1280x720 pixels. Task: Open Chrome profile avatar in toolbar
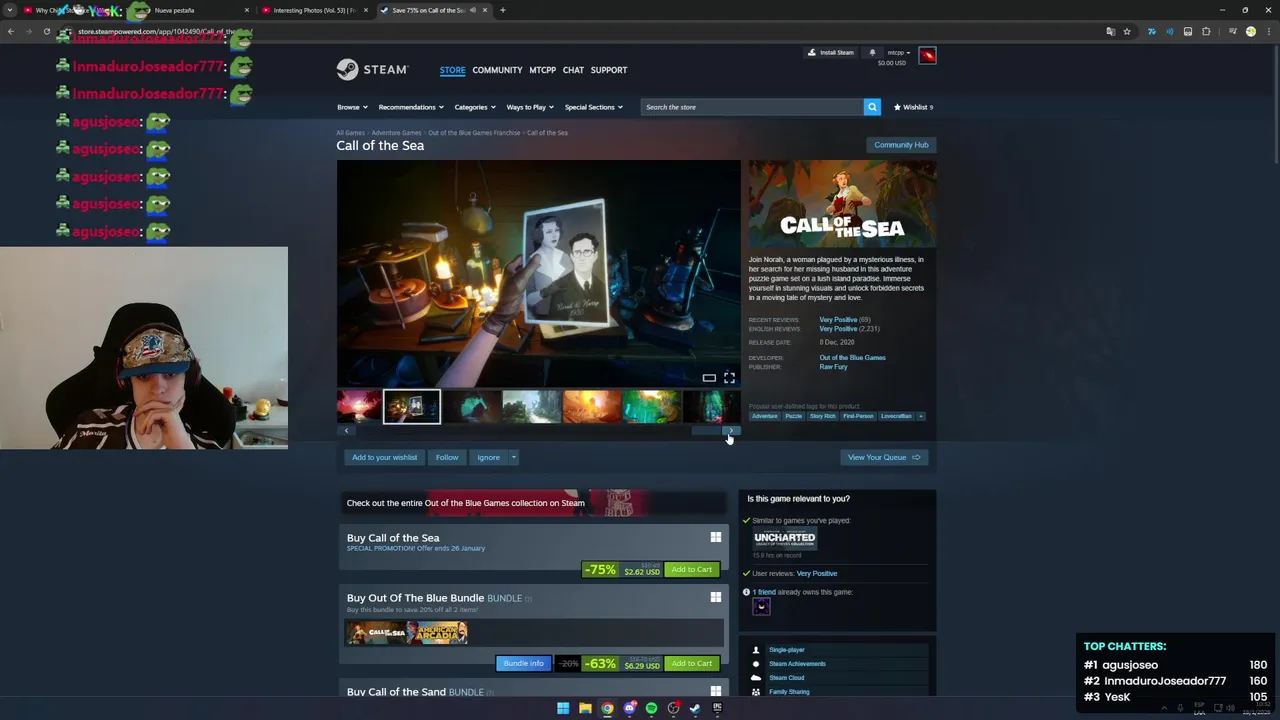pos(1250,31)
